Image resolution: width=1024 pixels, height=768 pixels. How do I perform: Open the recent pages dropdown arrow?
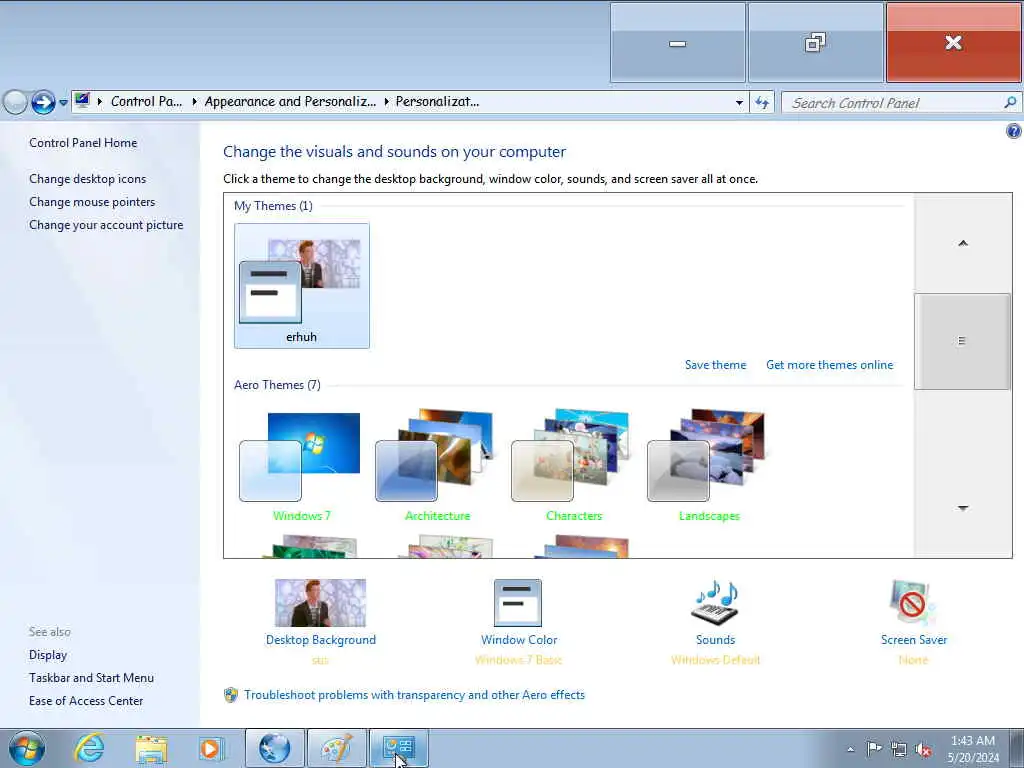click(x=63, y=103)
